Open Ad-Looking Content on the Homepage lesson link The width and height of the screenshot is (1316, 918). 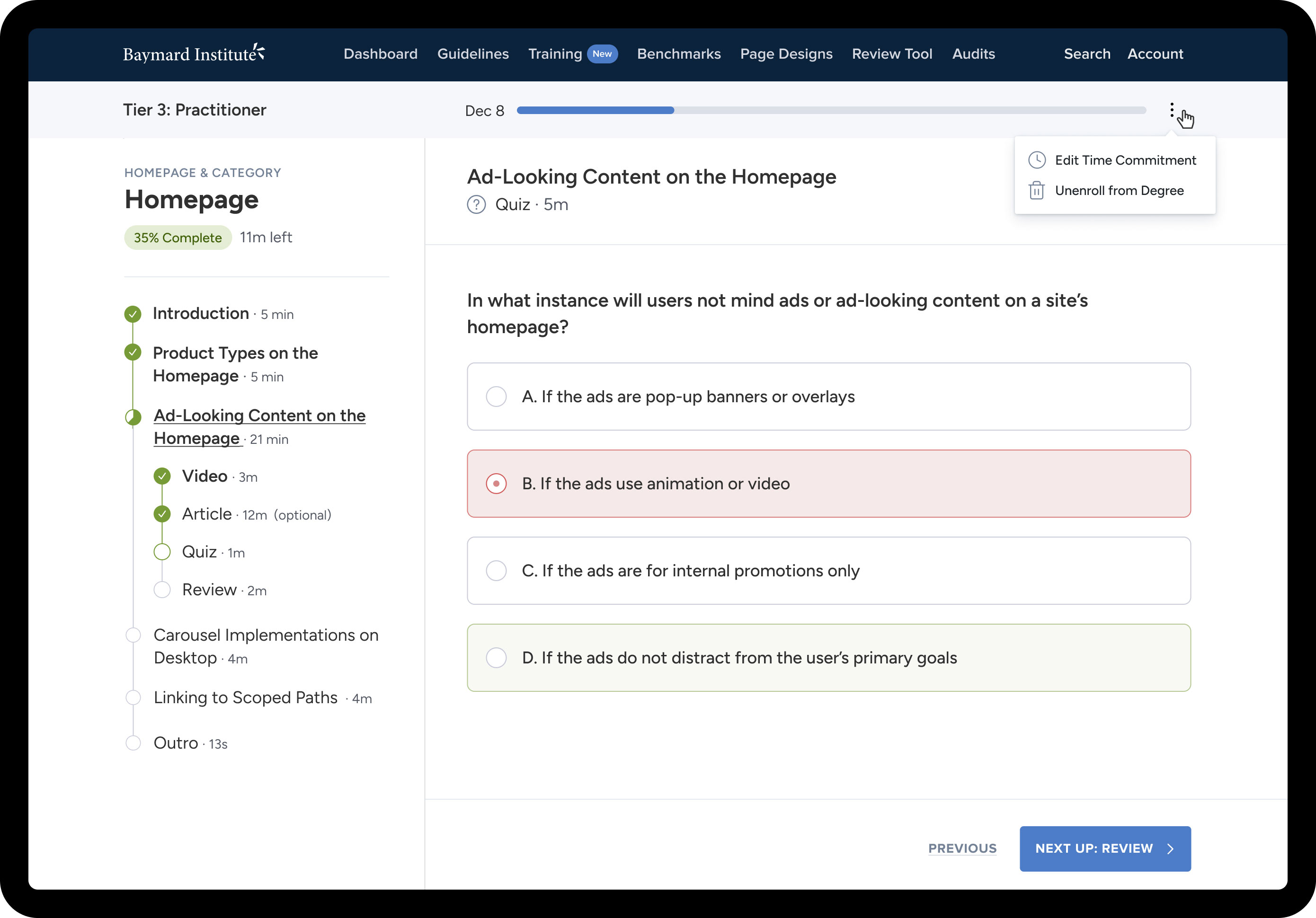tap(259, 427)
